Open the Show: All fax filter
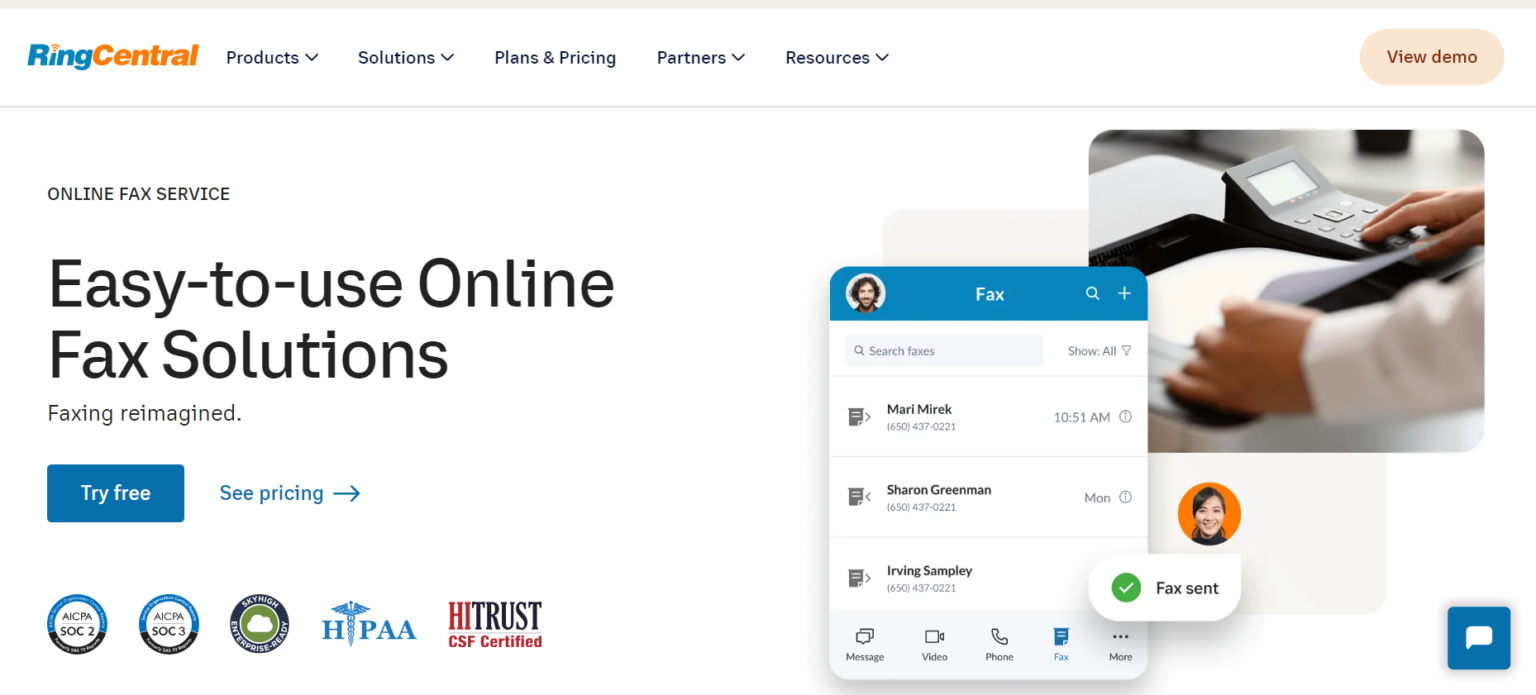The image size is (1536, 695). 1092,350
